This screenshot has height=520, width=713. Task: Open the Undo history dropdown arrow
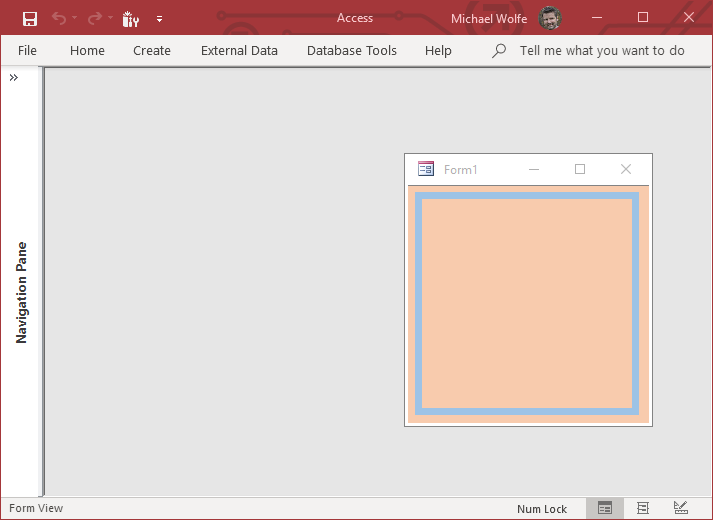[x=75, y=18]
